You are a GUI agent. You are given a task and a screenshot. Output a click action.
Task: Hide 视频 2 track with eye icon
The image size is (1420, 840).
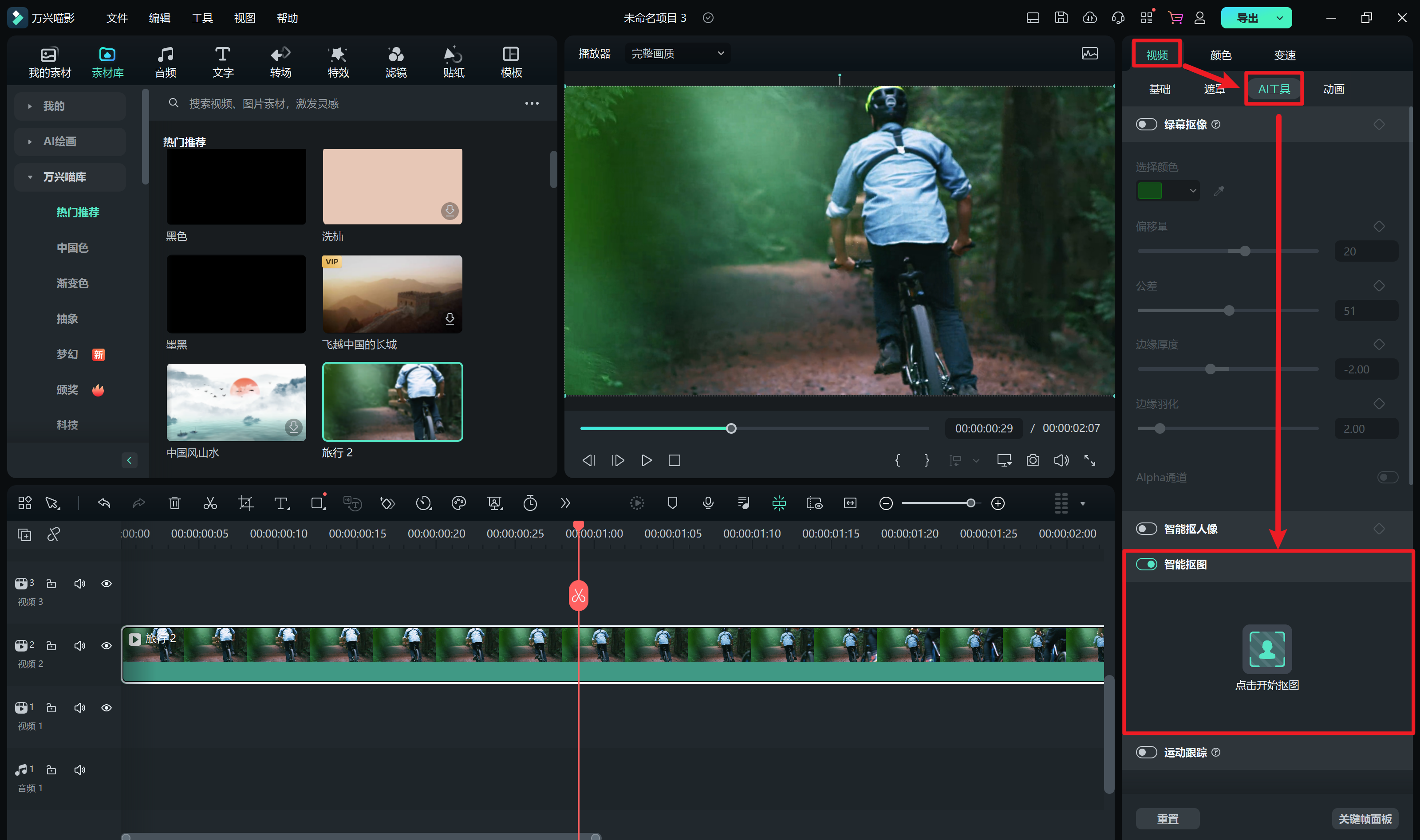coord(106,645)
